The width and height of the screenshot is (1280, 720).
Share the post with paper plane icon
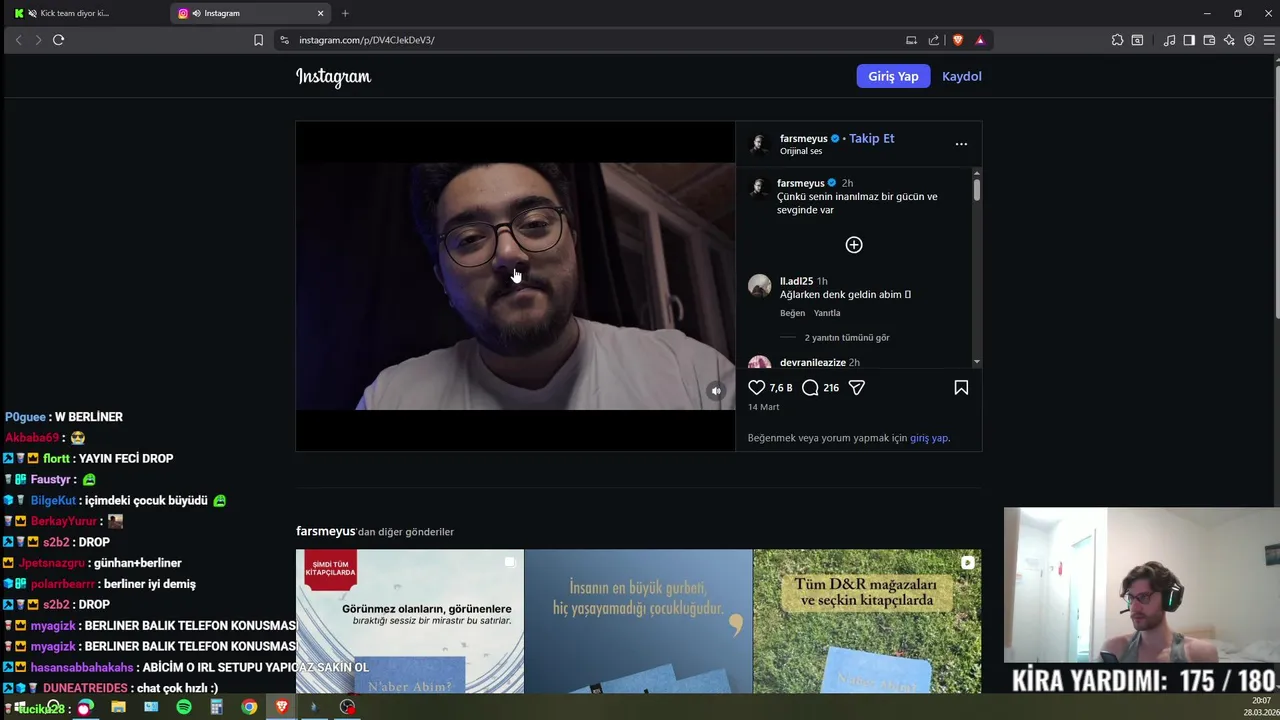pos(857,387)
